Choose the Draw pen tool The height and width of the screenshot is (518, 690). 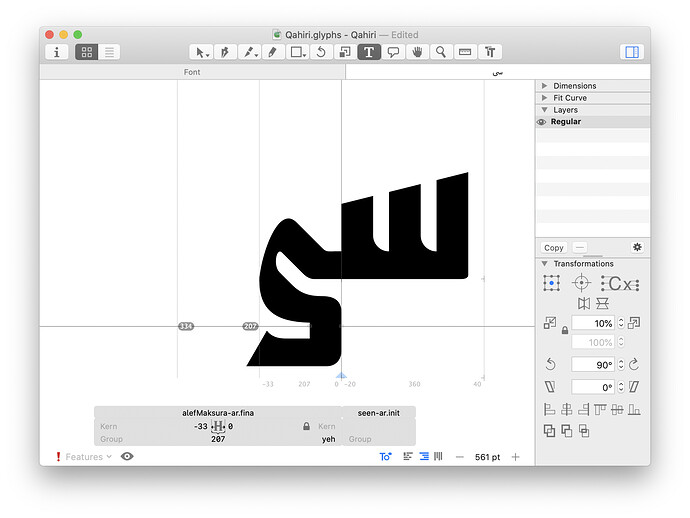tap(225, 52)
